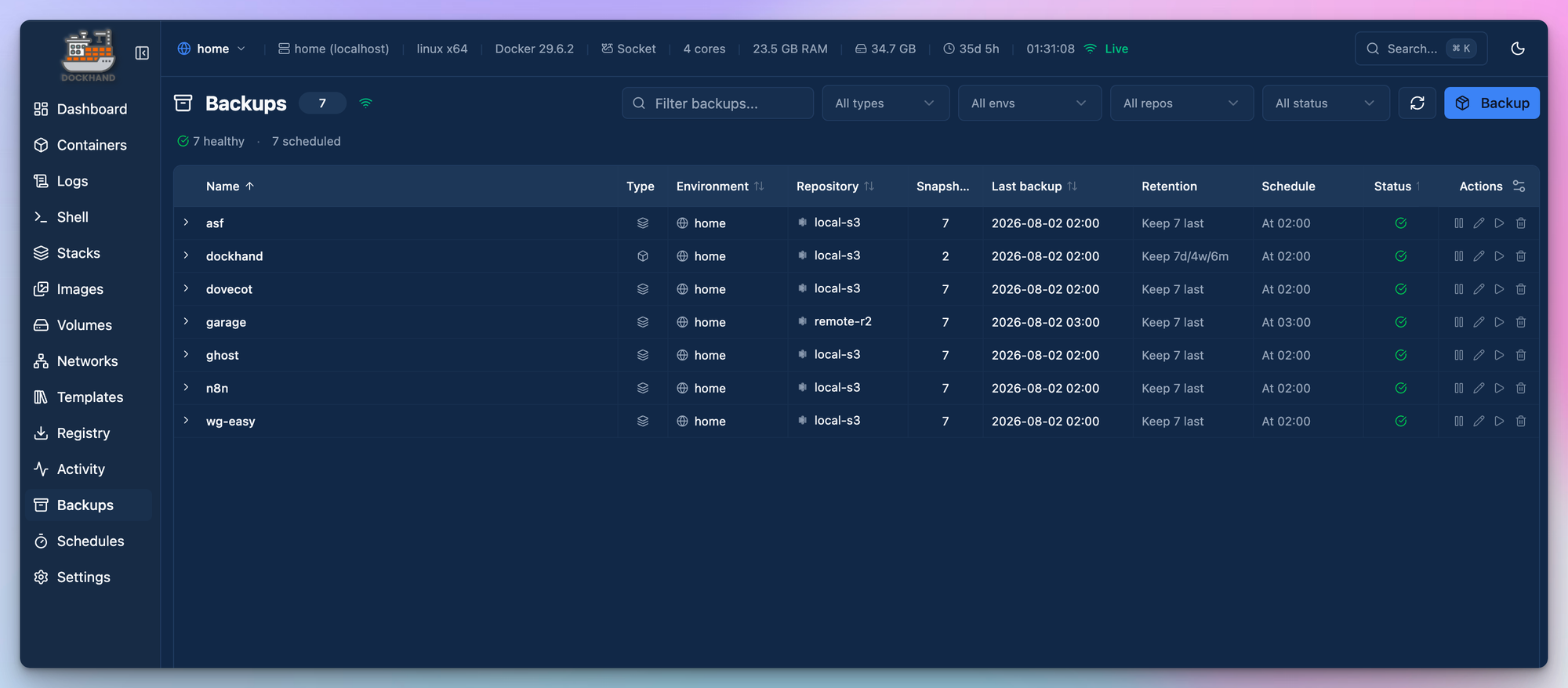This screenshot has width=1568, height=688.
Task: Edit the asf backup
Action: click(1479, 223)
